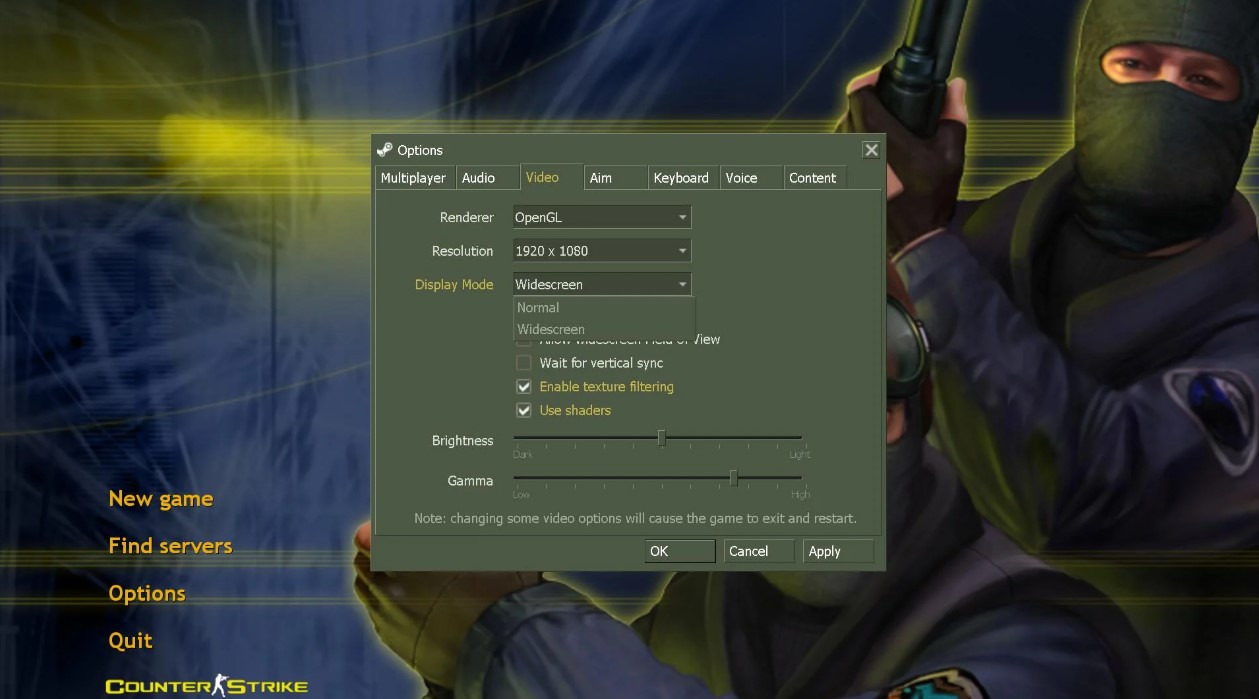The height and width of the screenshot is (699, 1259).
Task: Collapse the Display Mode dropdown
Action: click(x=601, y=284)
